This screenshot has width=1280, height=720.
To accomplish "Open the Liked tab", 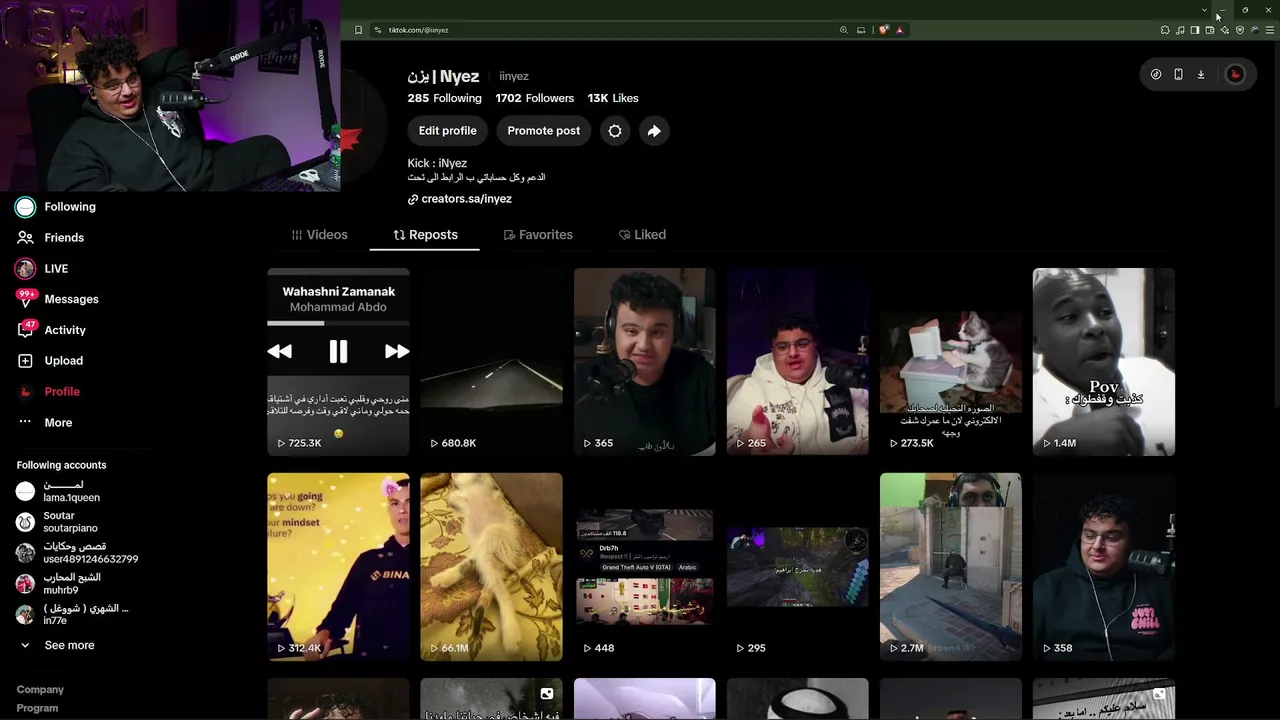I will point(642,235).
